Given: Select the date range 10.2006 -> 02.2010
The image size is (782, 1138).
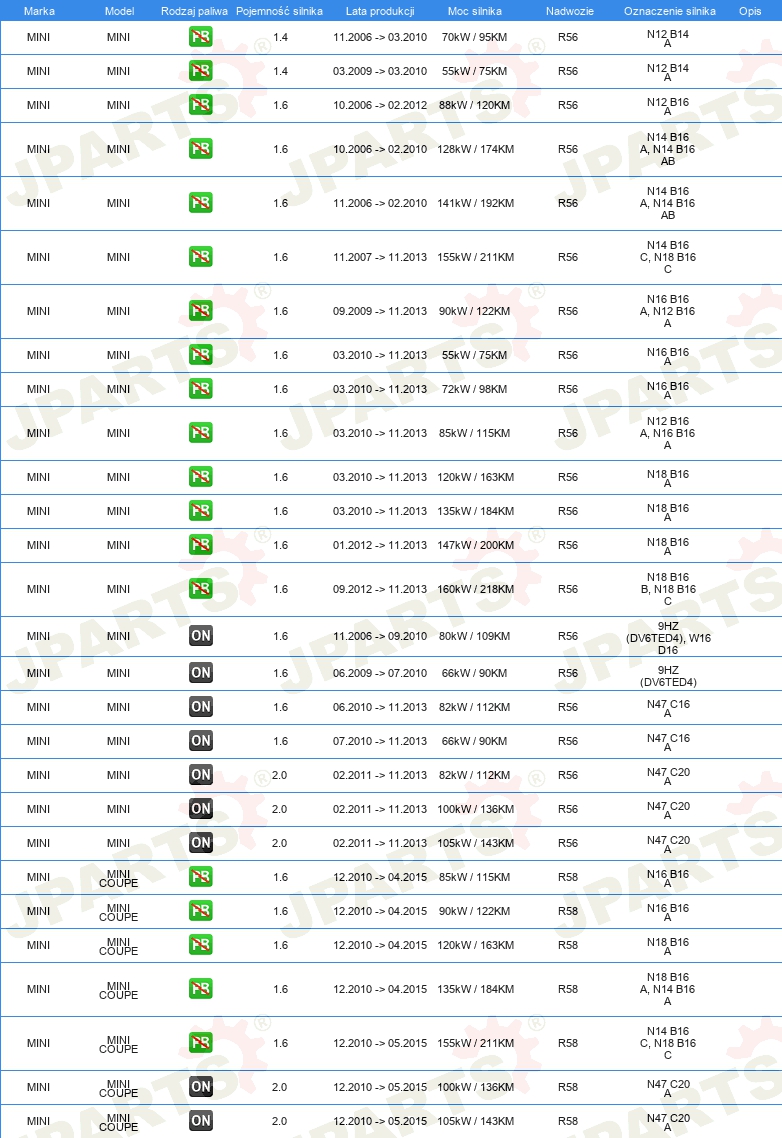Looking at the screenshot, I should pos(380,149).
